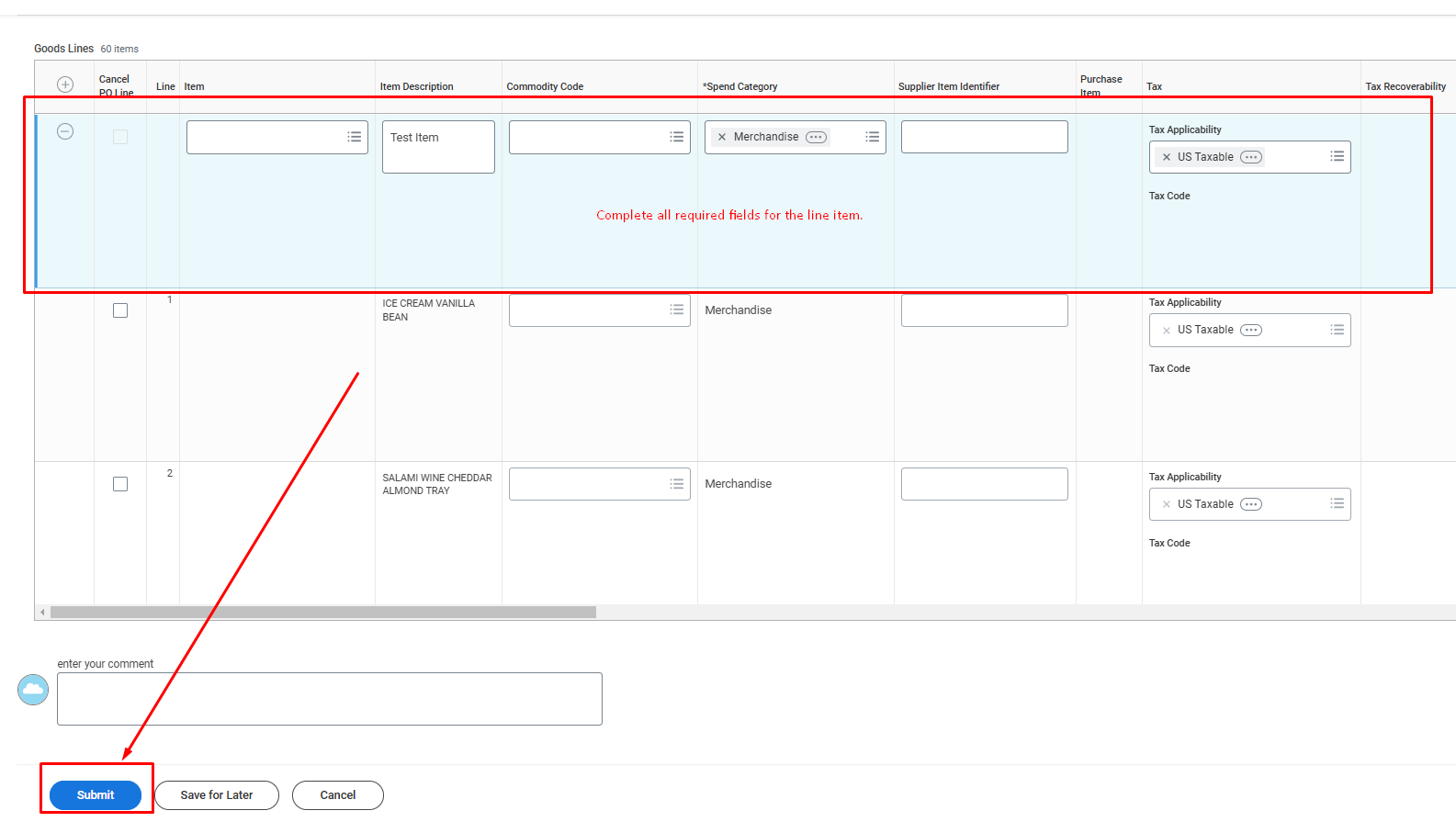Open related actions for Merchandise tag

click(x=816, y=137)
